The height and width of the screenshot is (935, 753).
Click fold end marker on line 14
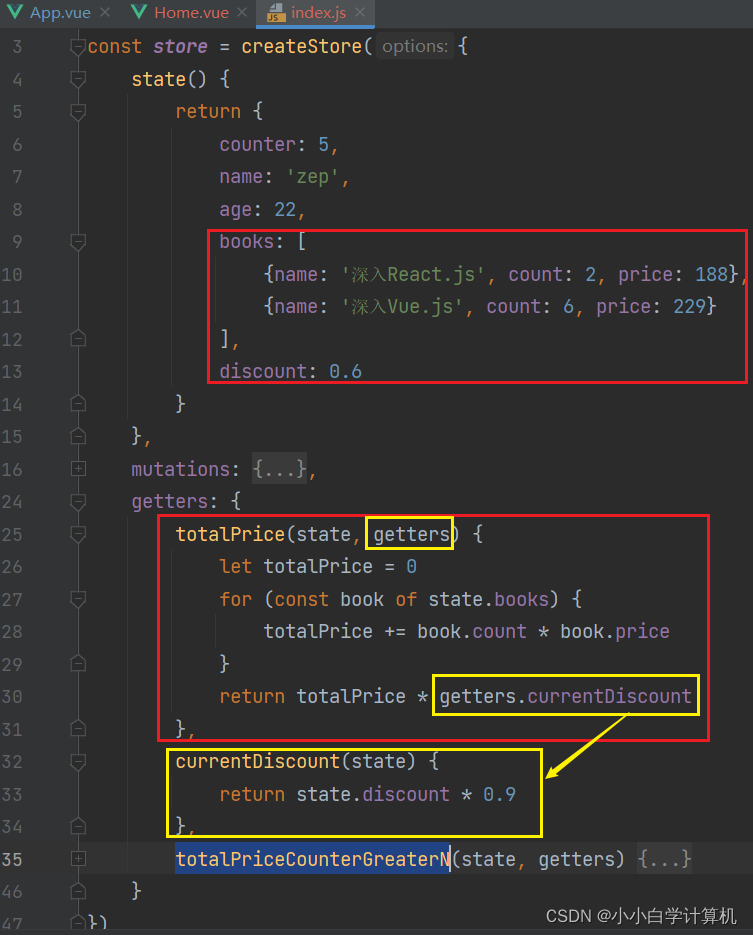click(x=78, y=404)
